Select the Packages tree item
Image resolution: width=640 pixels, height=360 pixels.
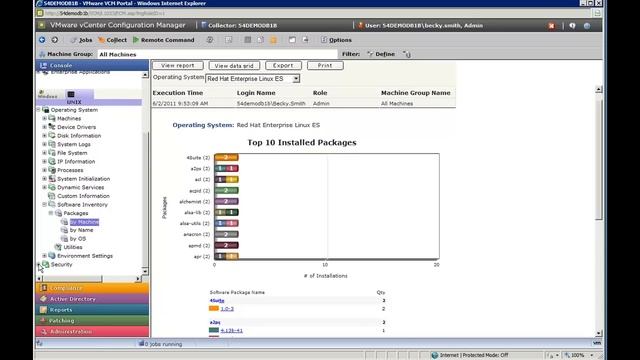click(x=76, y=213)
